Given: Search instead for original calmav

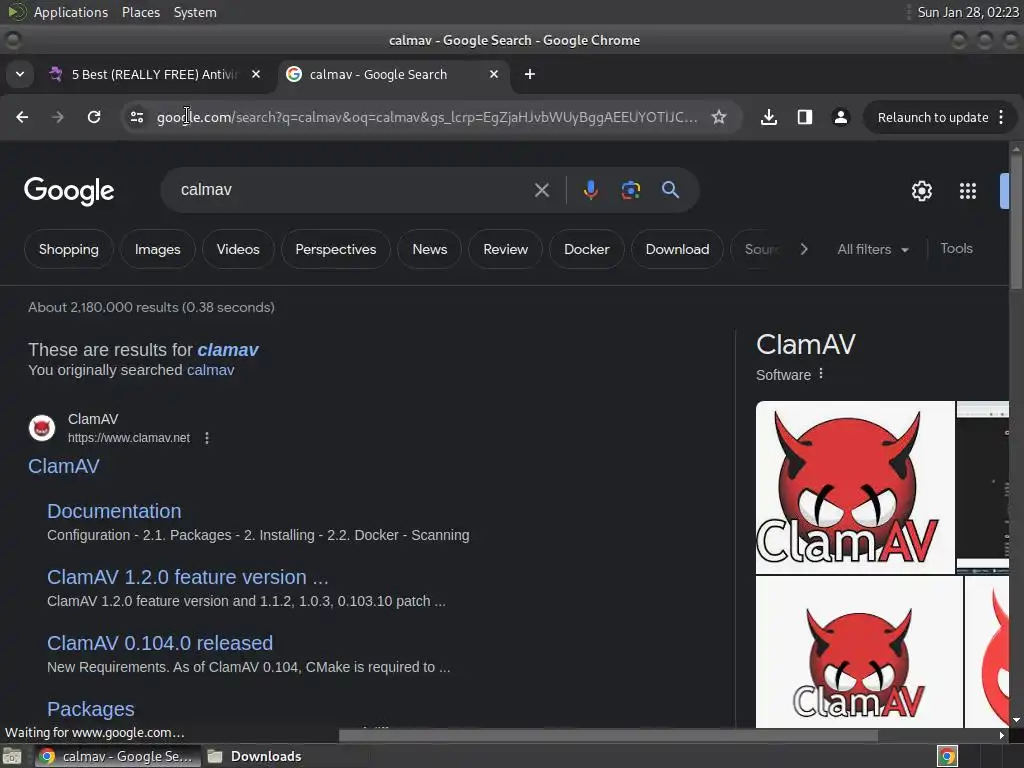Looking at the screenshot, I should (210, 370).
